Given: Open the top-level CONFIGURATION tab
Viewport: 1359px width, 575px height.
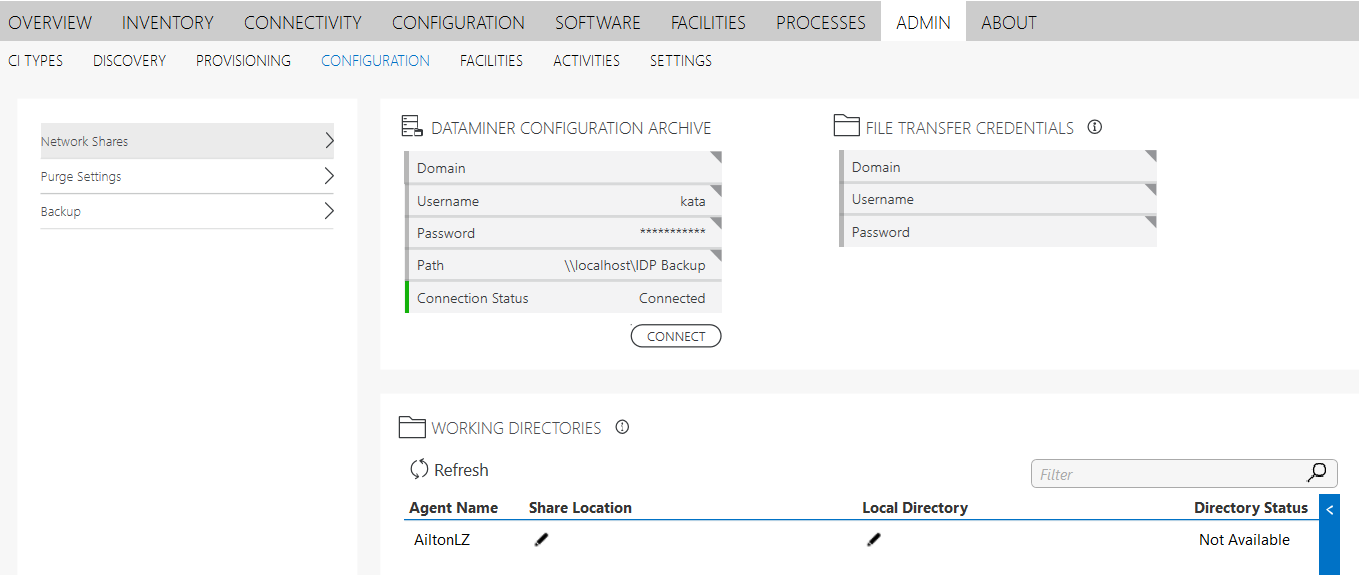Looking at the screenshot, I should pos(458,22).
